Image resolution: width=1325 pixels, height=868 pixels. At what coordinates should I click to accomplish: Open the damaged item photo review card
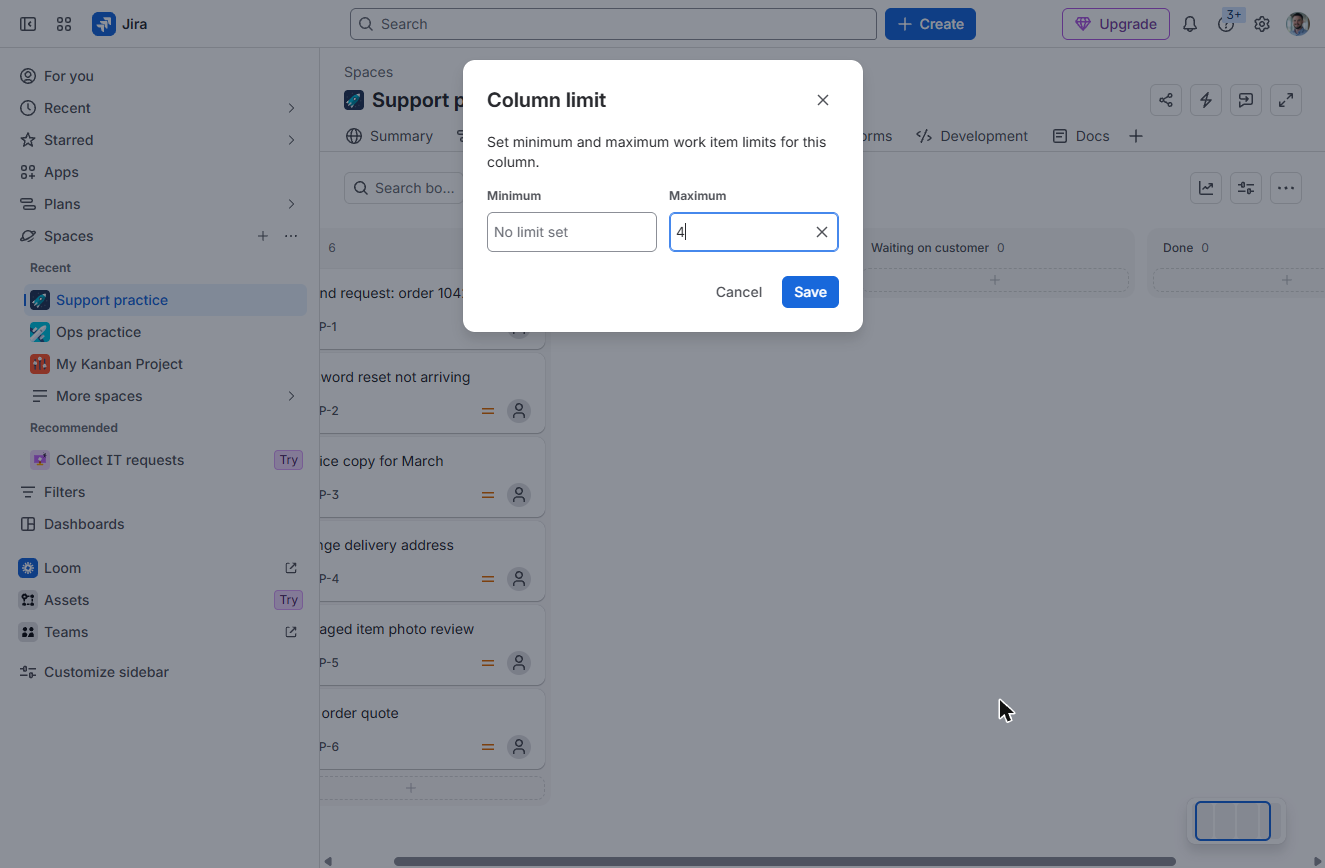point(432,644)
